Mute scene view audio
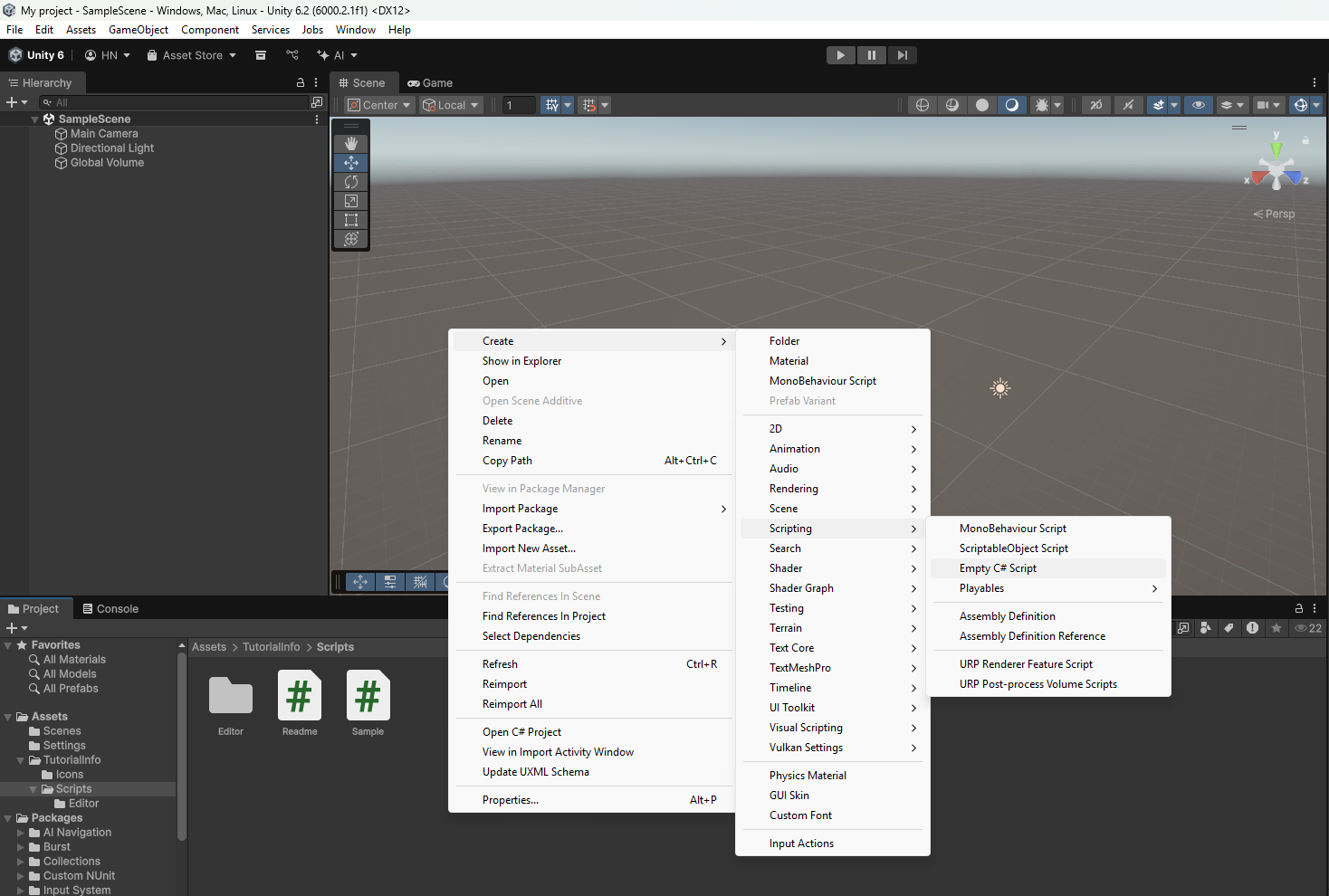 [1128, 104]
